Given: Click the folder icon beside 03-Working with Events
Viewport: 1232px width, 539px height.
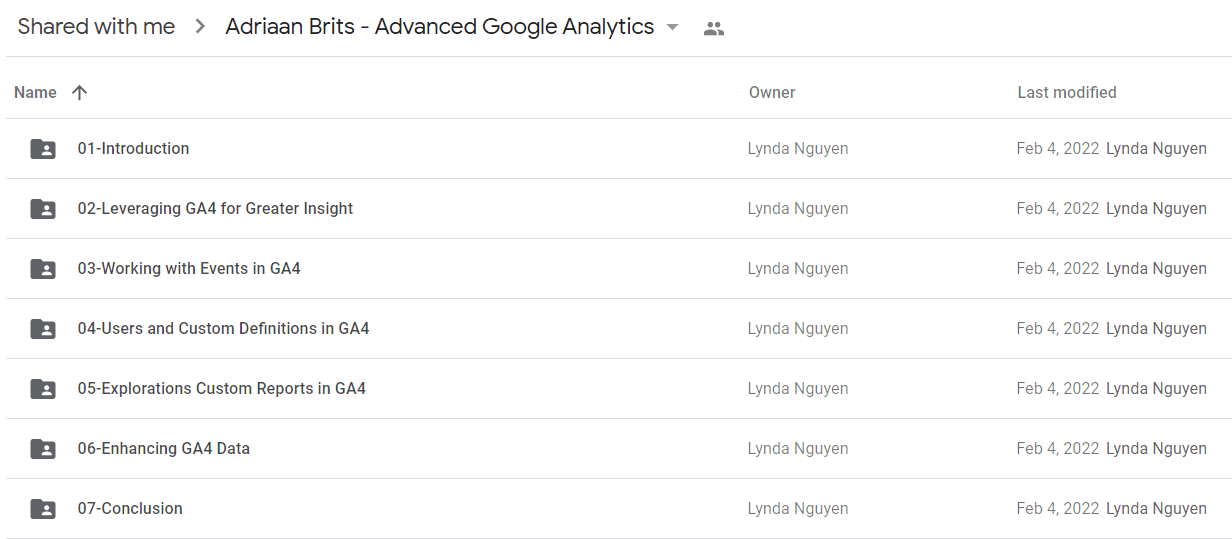Looking at the screenshot, I should point(43,269).
